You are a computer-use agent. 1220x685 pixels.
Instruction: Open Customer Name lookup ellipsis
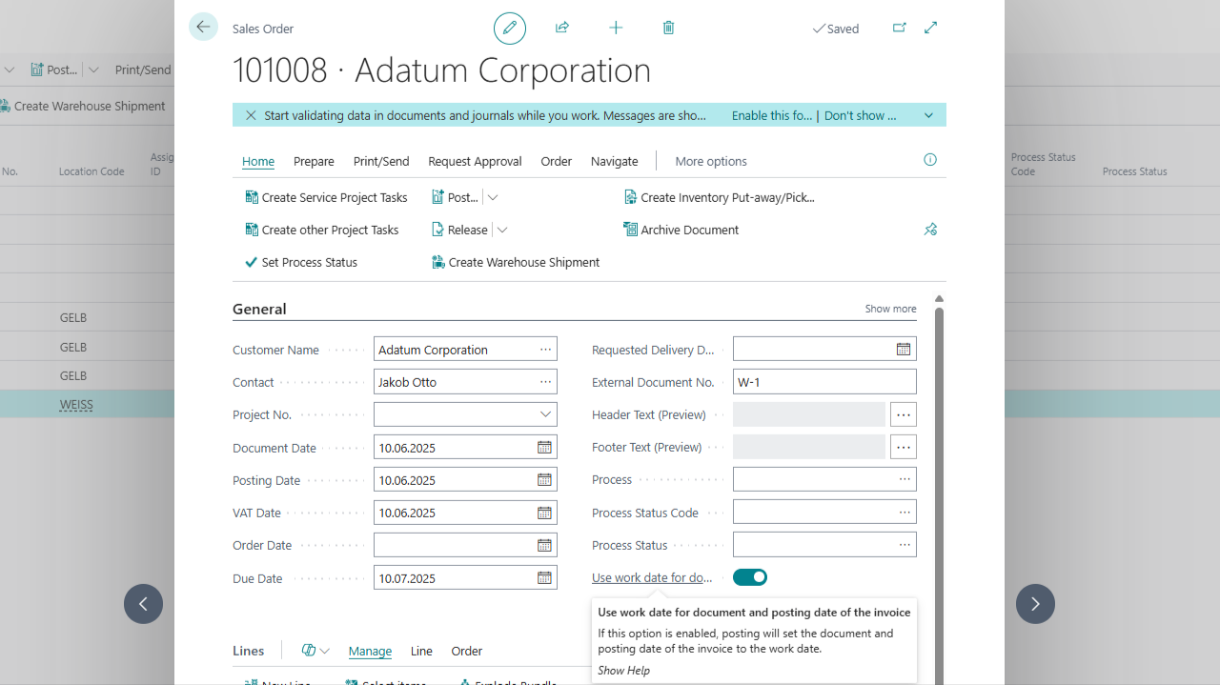(x=545, y=349)
